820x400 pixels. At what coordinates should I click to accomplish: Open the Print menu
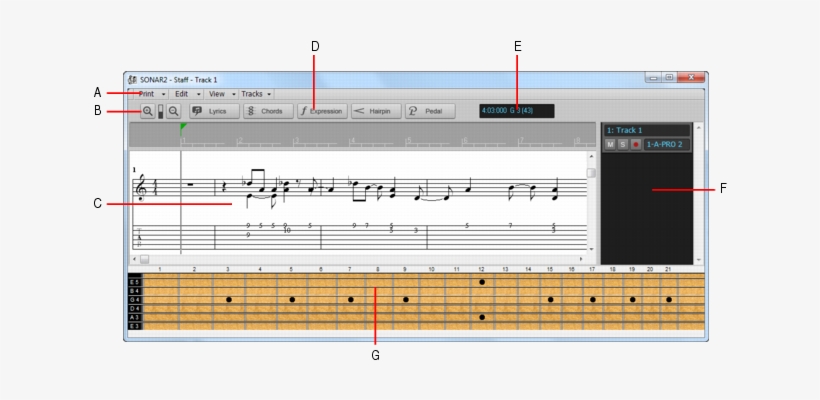(152, 94)
